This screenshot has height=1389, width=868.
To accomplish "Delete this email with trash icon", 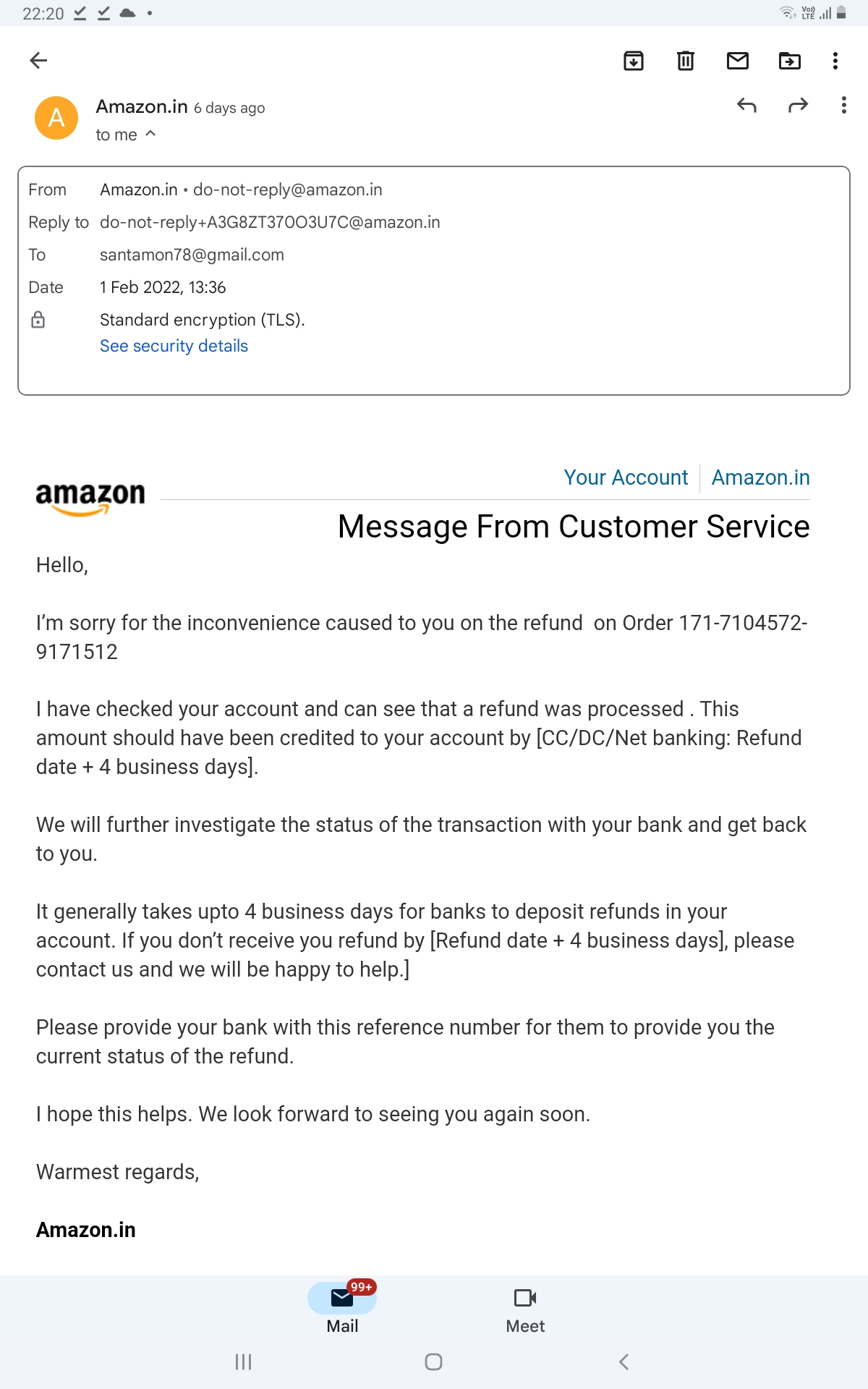I will click(685, 61).
